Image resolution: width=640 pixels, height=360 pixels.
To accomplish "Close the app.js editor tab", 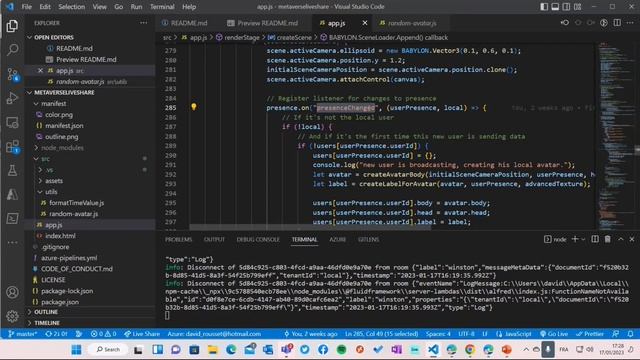I will coord(364,23).
